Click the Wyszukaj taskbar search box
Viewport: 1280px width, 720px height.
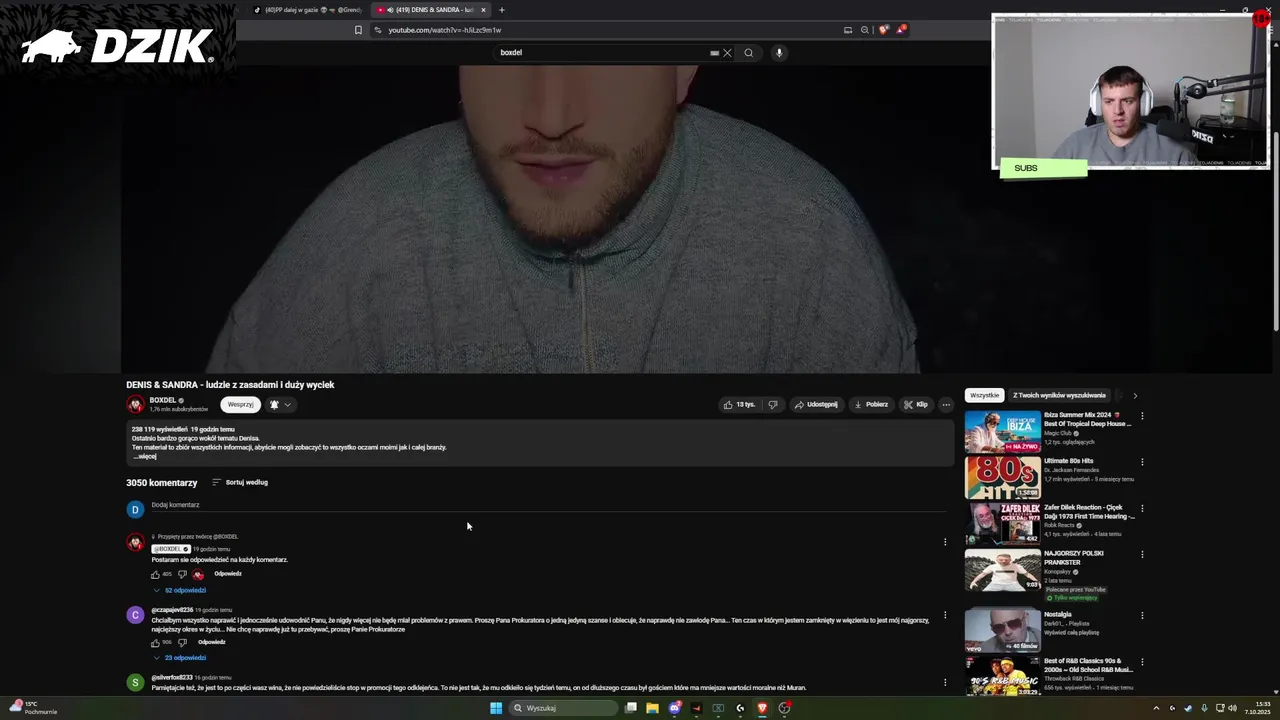pyautogui.click(x=563, y=708)
